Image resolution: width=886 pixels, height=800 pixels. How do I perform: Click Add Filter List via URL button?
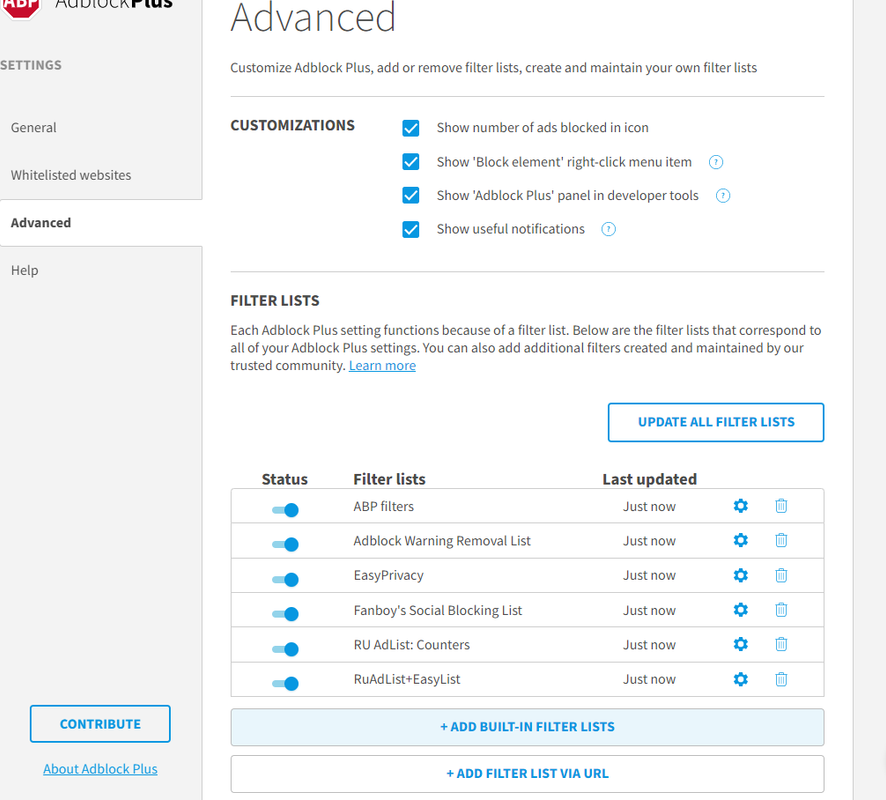click(527, 774)
